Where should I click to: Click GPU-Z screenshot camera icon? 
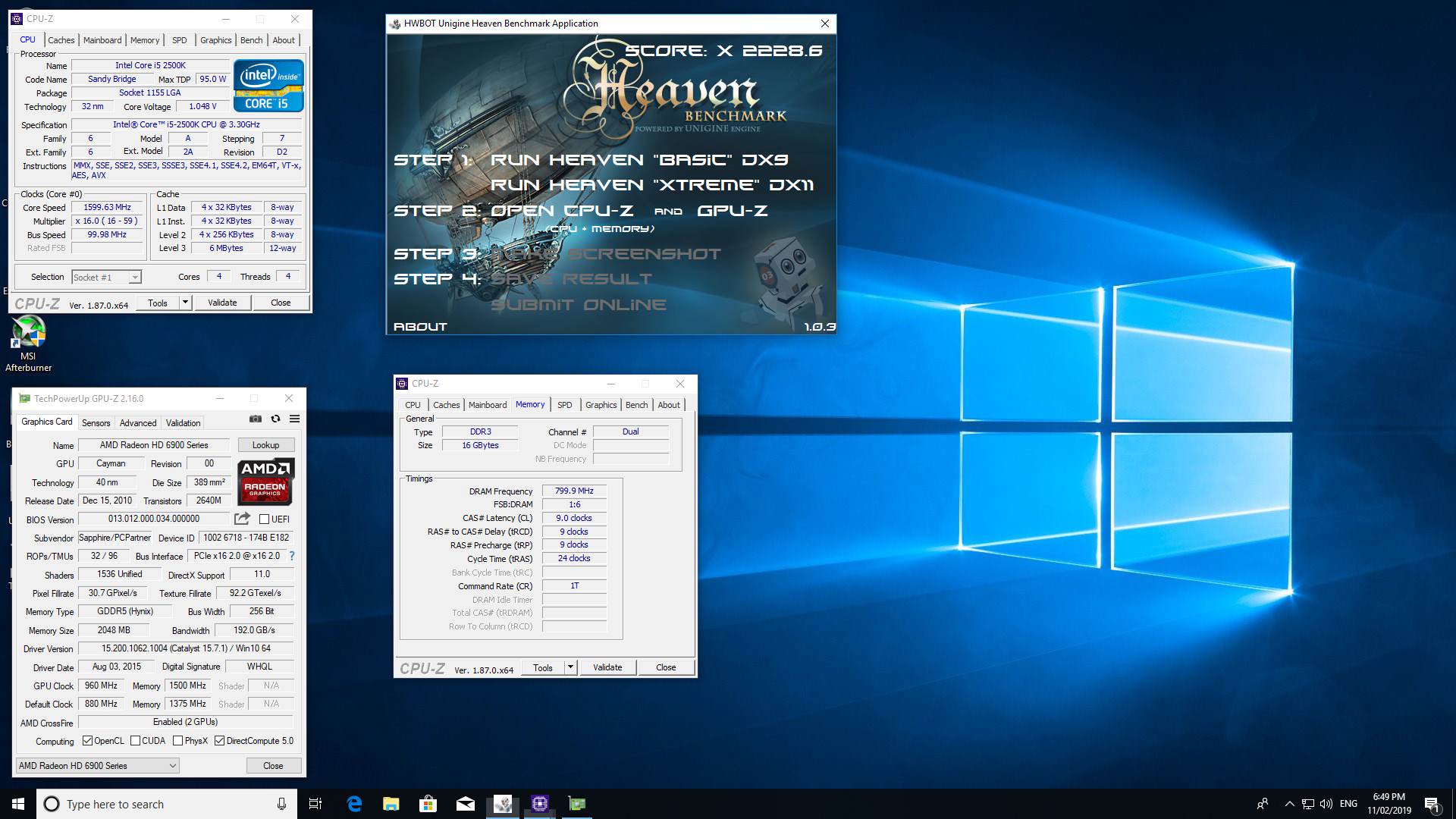pyautogui.click(x=256, y=419)
